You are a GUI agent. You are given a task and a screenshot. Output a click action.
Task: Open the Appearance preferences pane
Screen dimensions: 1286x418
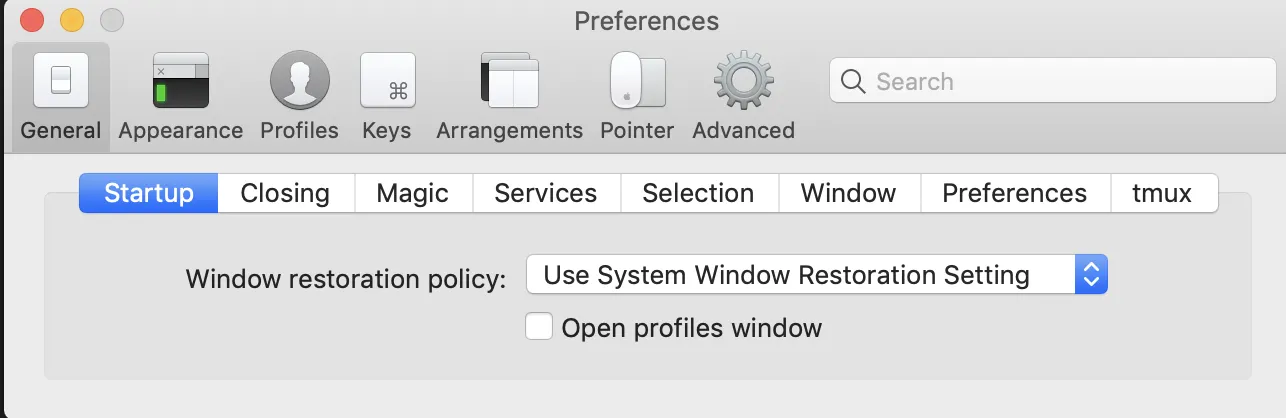[x=180, y=82]
